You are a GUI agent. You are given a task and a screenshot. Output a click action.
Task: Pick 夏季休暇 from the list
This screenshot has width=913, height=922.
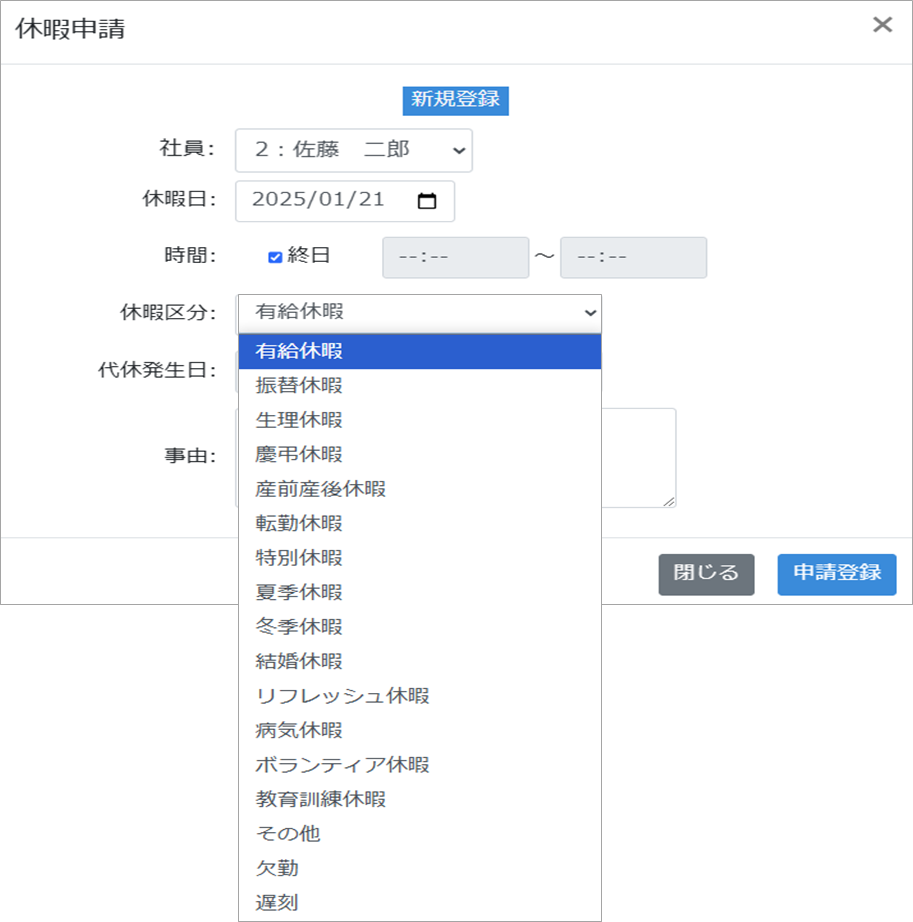tap(299, 593)
